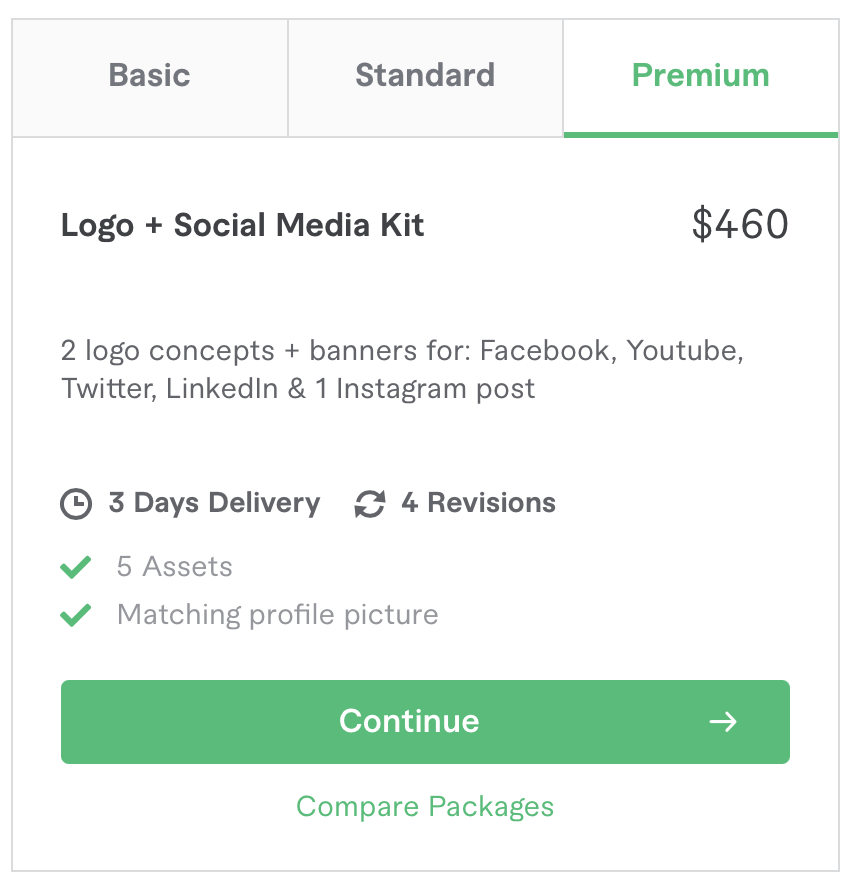844x878 pixels.
Task: Open the Standard package tab
Action: point(425,76)
